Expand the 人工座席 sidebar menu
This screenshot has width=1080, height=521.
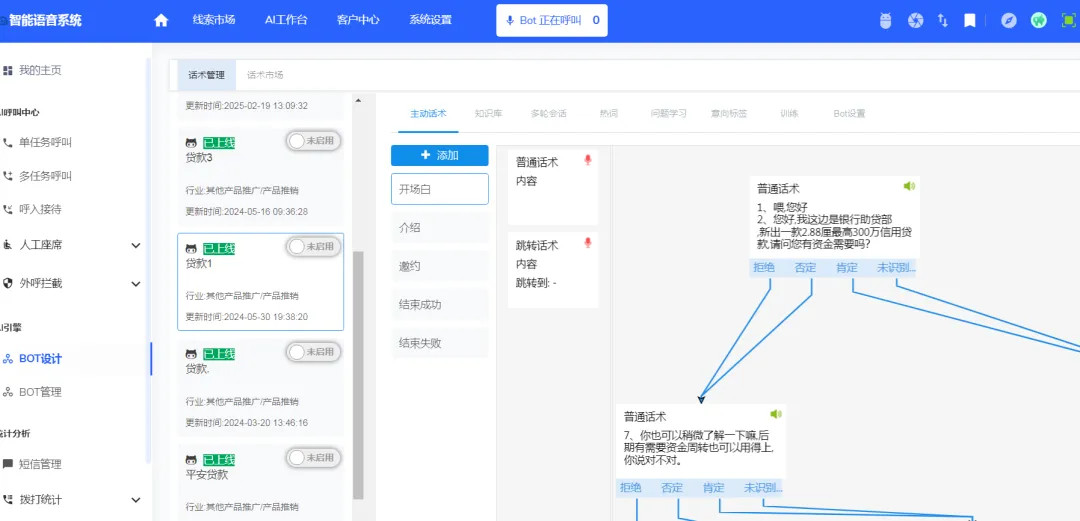(x=136, y=245)
